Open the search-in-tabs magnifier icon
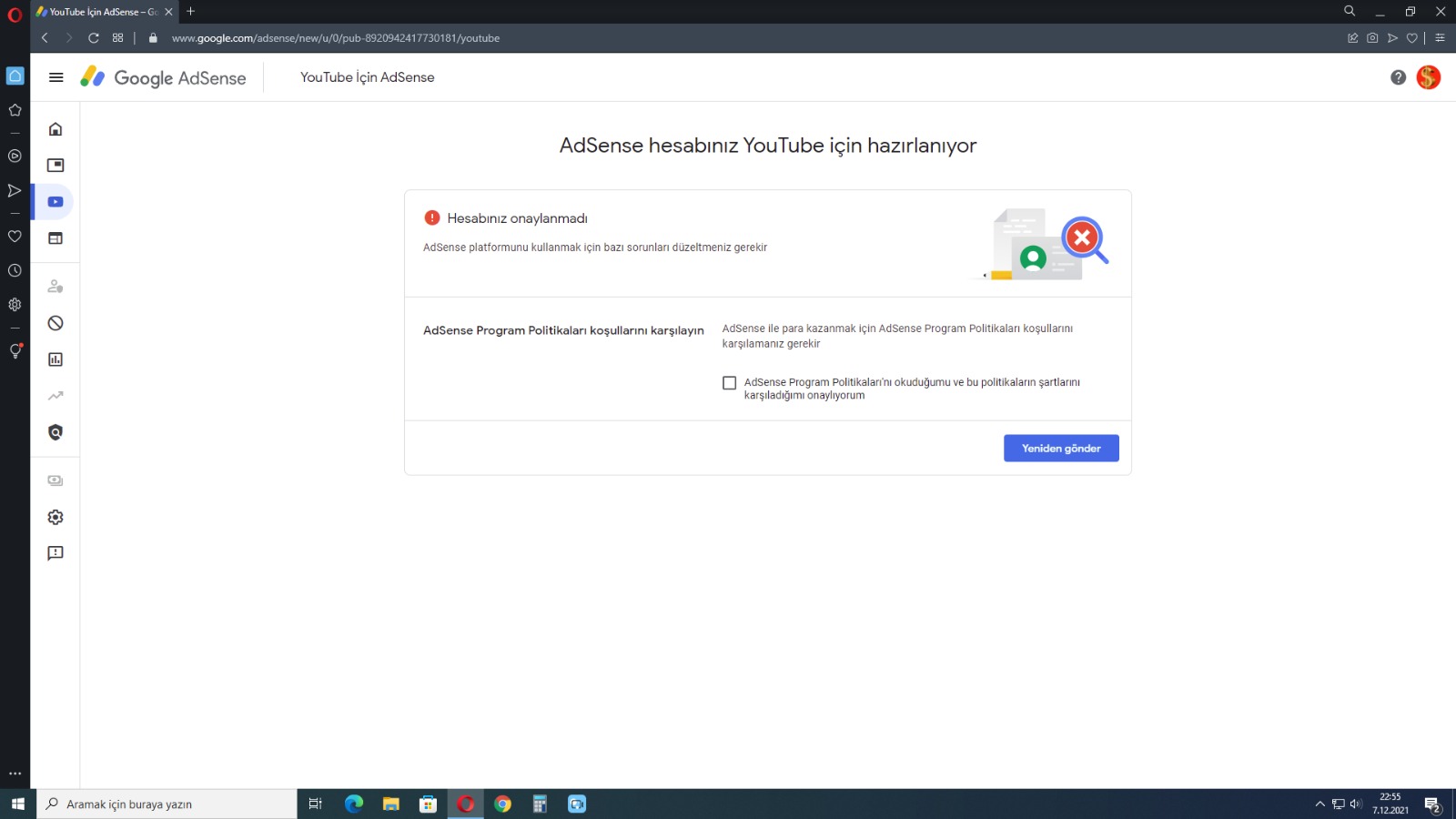The width and height of the screenshot is (1456, 819). click(x=1350, y=11)
